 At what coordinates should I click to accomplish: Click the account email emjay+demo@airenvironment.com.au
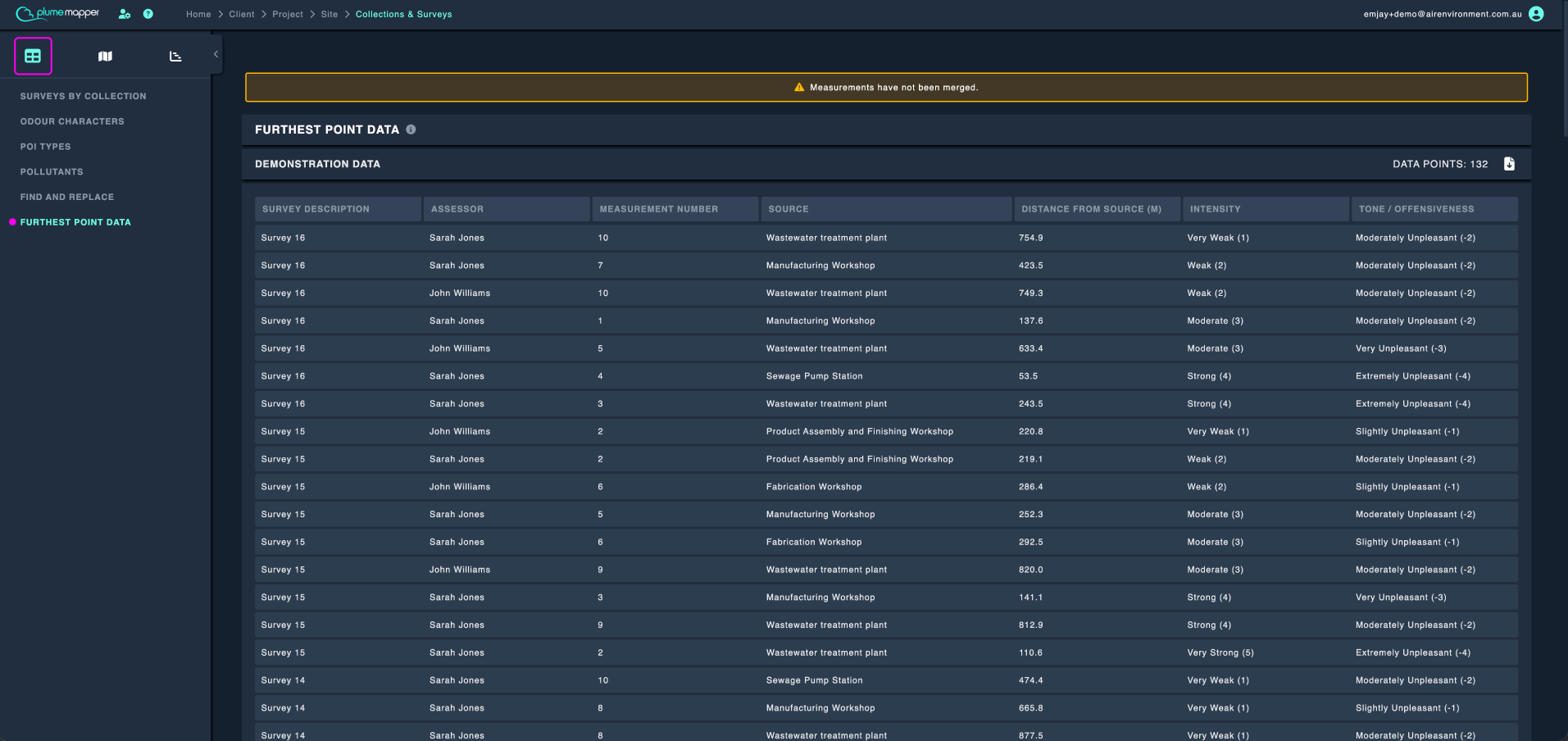(1443, 14)
